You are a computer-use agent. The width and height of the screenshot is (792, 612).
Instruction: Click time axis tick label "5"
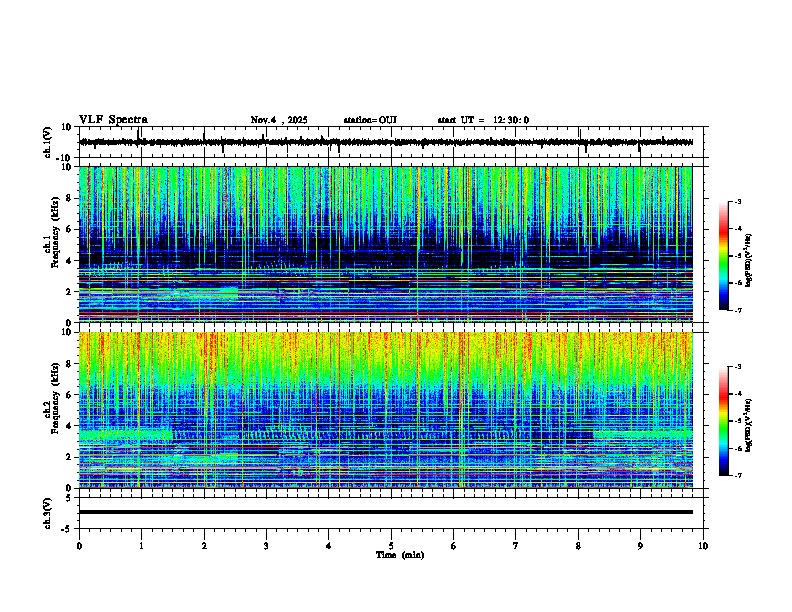[391, 546]
